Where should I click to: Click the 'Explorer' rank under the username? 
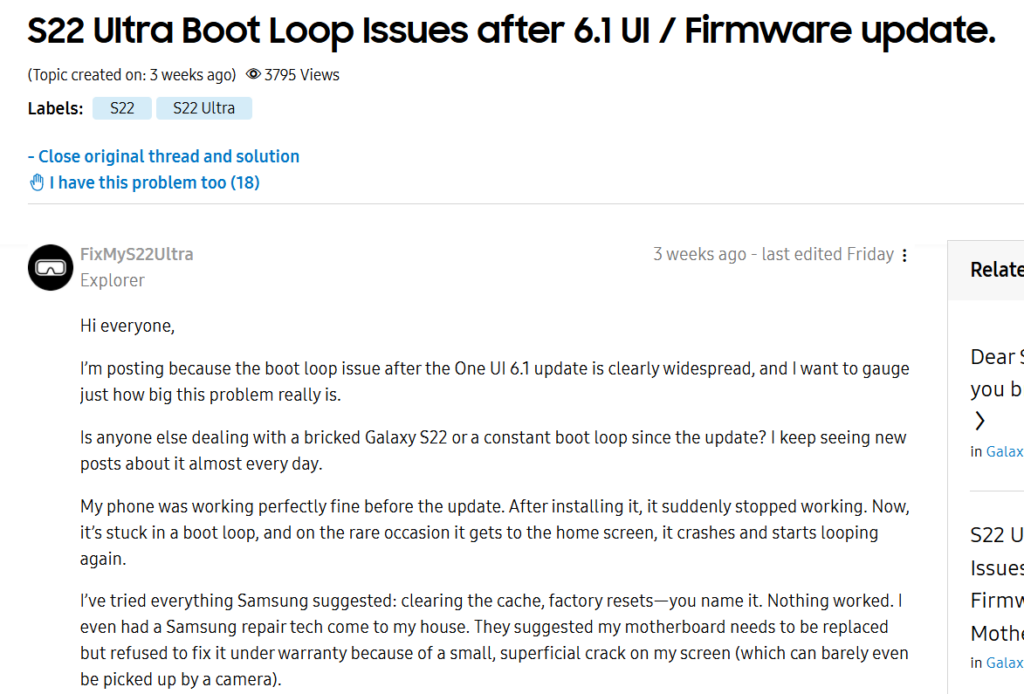(112, 280)
